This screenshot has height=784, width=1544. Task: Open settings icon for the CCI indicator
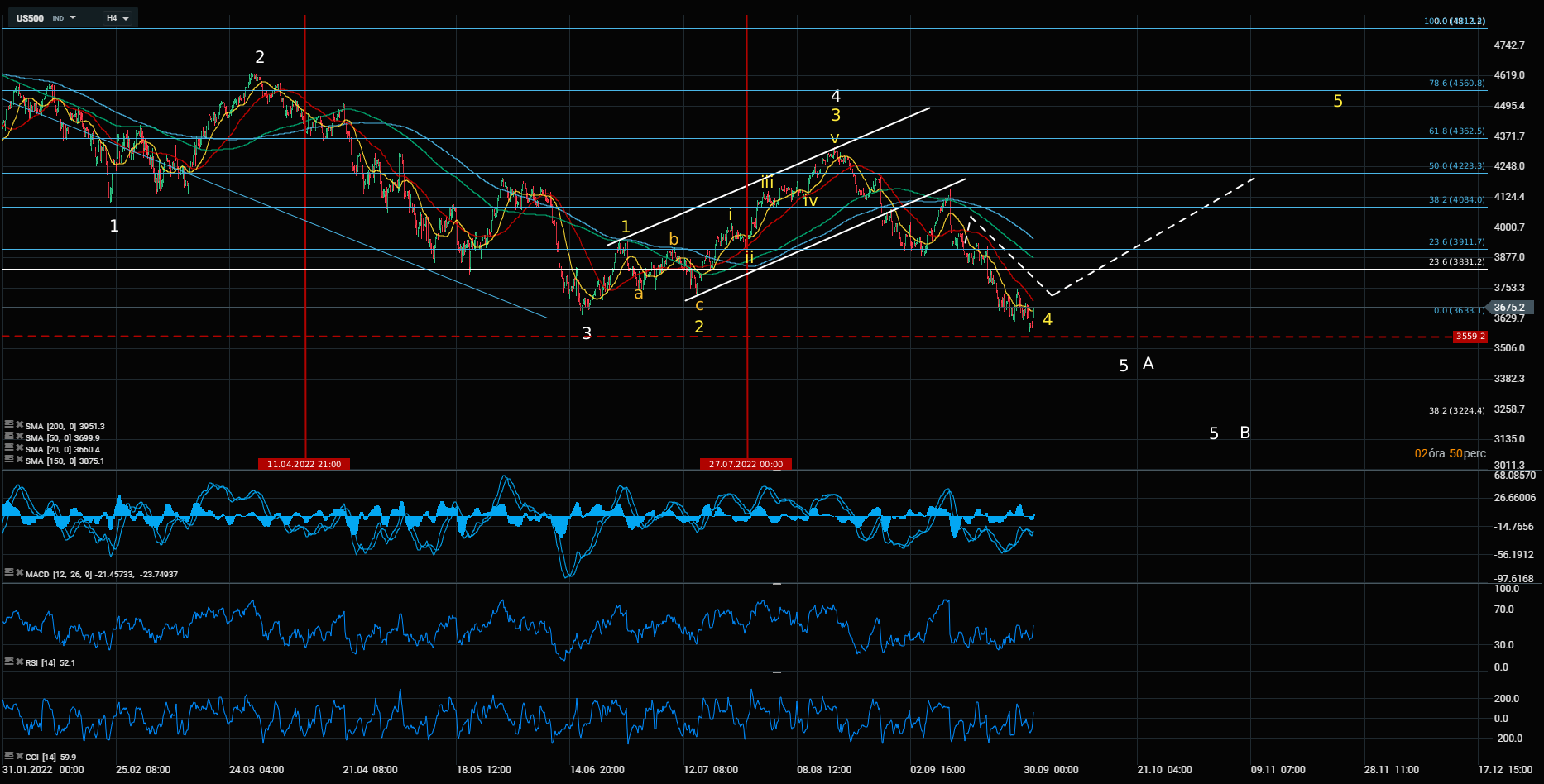(x=9, y=756)
